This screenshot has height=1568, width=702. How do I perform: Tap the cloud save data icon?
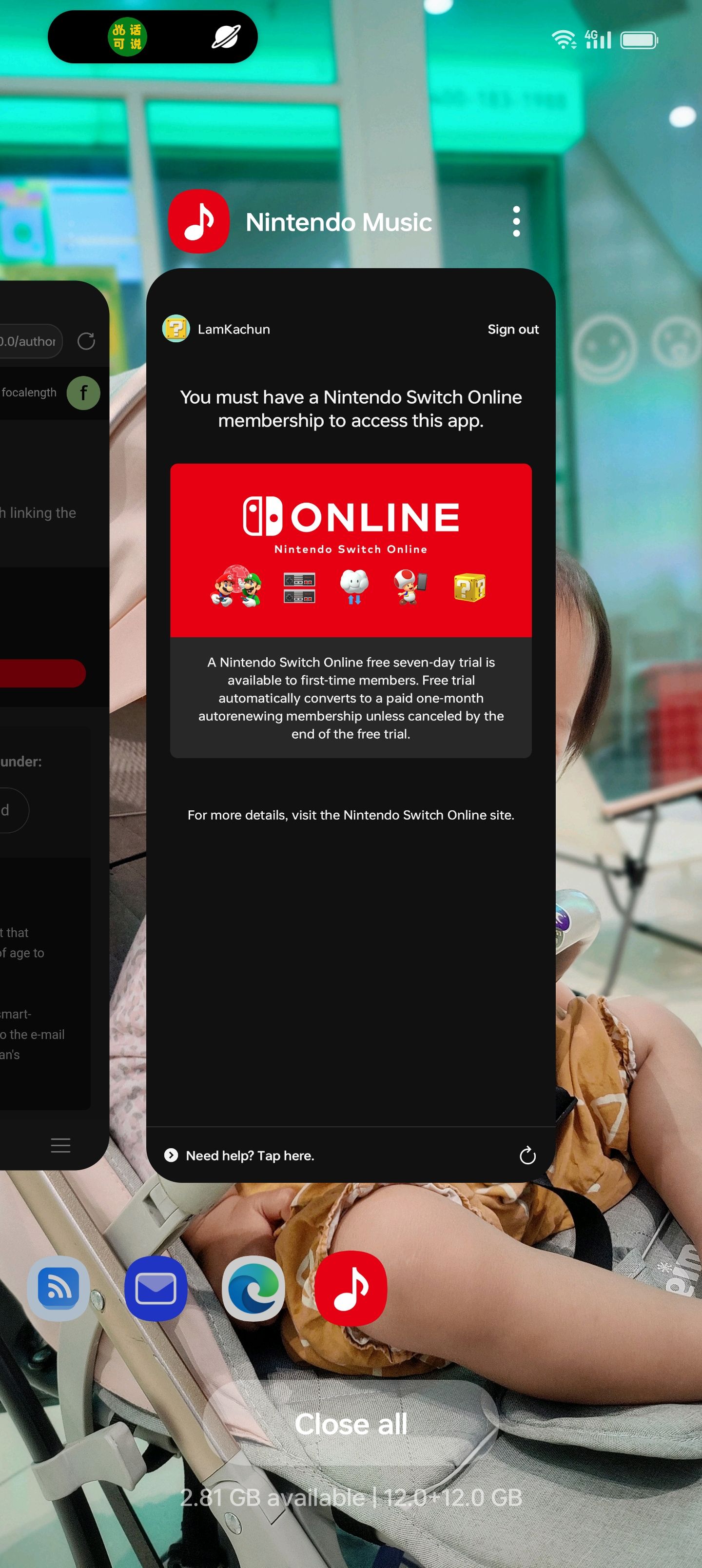(354, 587)
